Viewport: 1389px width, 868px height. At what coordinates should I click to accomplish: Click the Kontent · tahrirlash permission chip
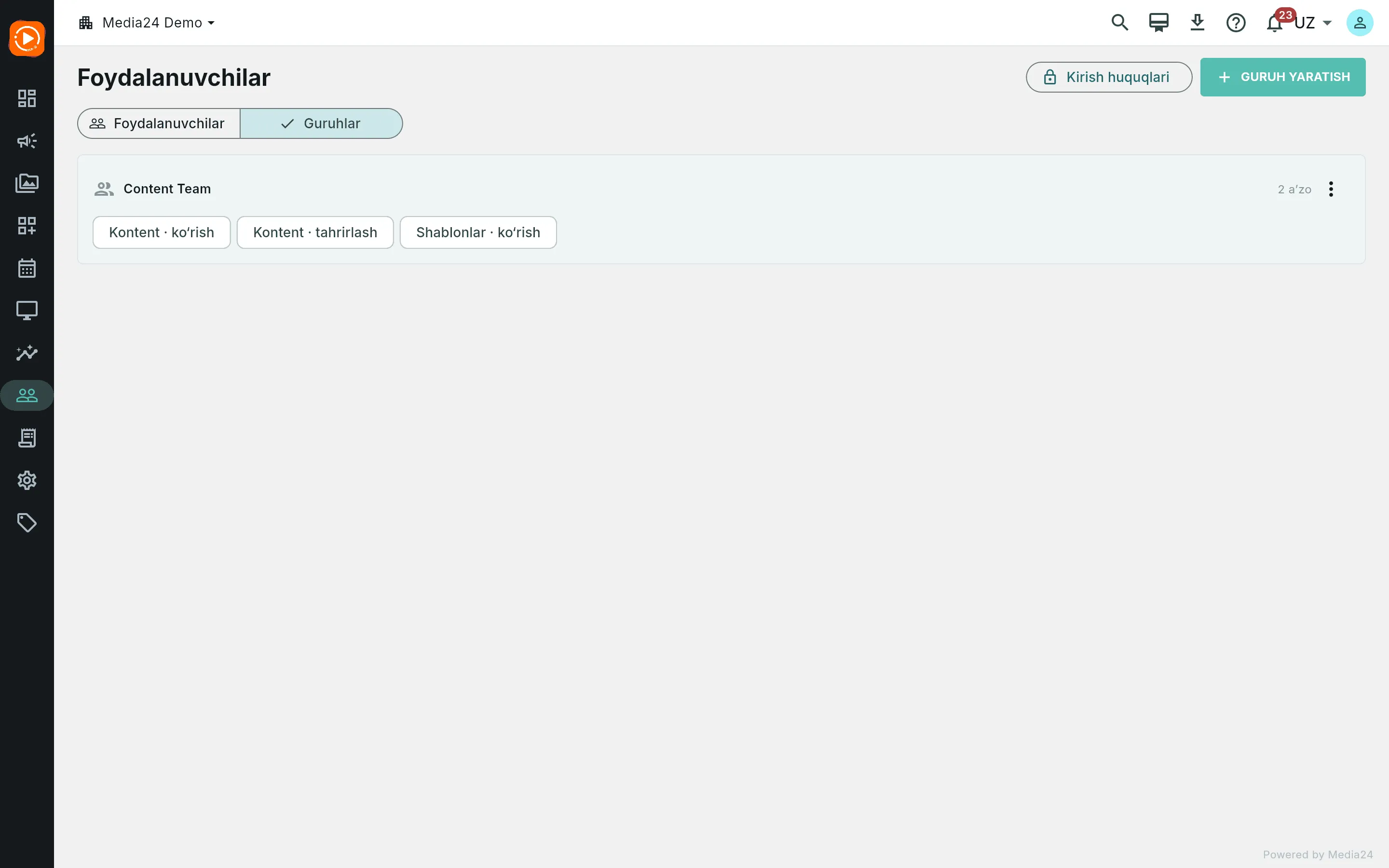pyautogui.click(x=315, y=232)
